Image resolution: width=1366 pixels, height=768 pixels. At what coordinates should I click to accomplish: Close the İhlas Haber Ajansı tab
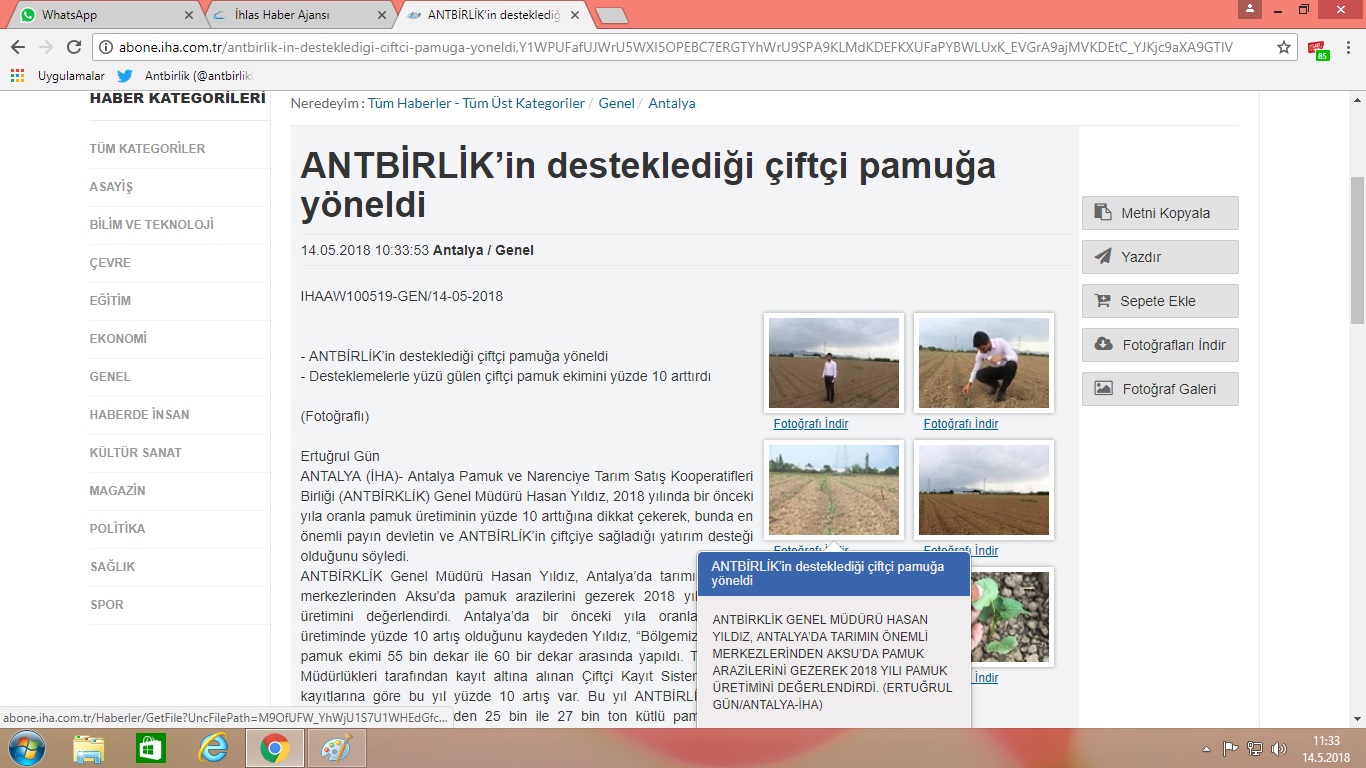point(380,15)
